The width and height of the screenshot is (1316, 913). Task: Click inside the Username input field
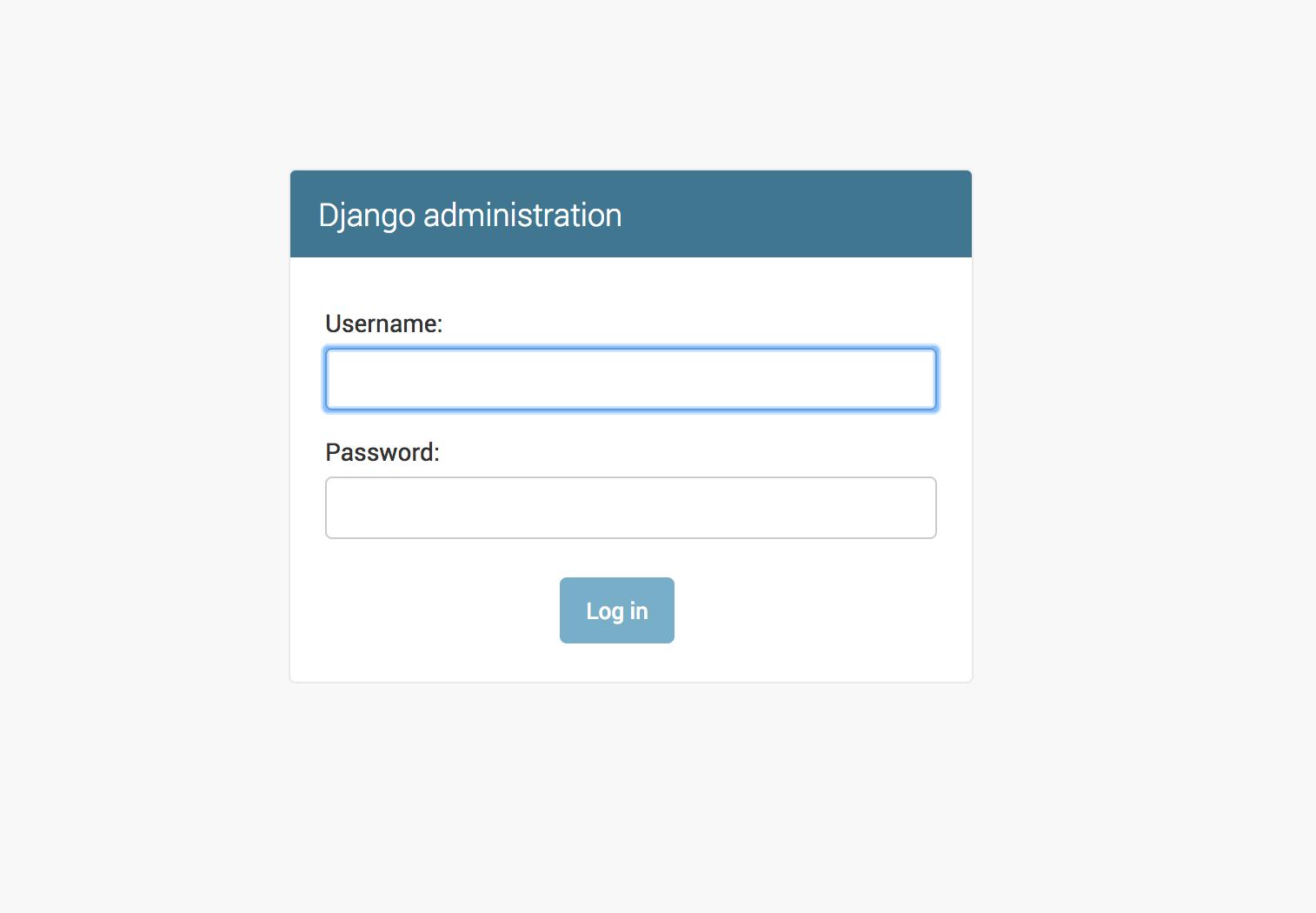point(630,378)
